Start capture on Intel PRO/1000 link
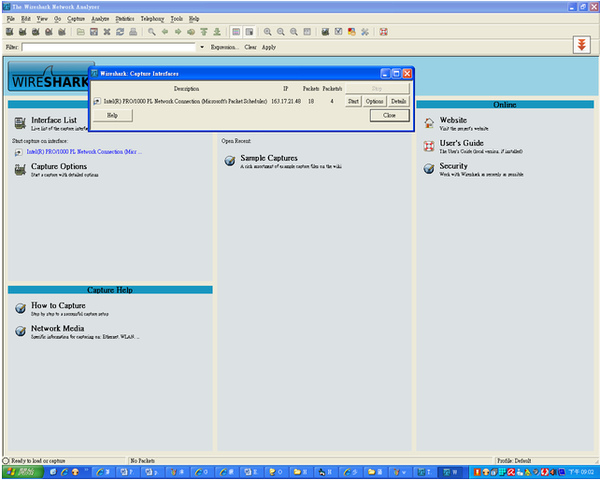Screen dimensions: 600x480 pos(84,152)
